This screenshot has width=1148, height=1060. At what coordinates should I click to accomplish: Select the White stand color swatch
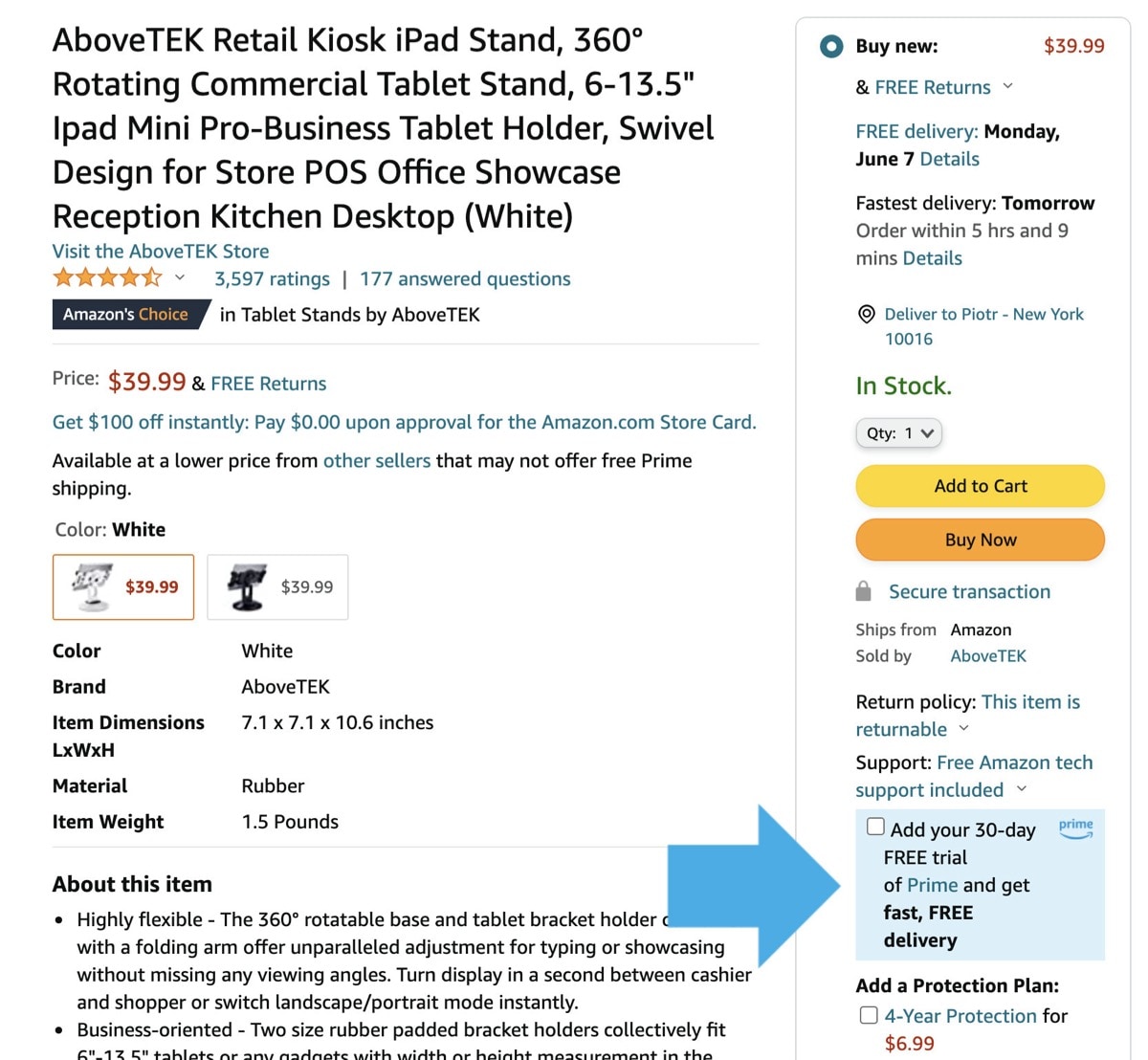coord(122,586)
